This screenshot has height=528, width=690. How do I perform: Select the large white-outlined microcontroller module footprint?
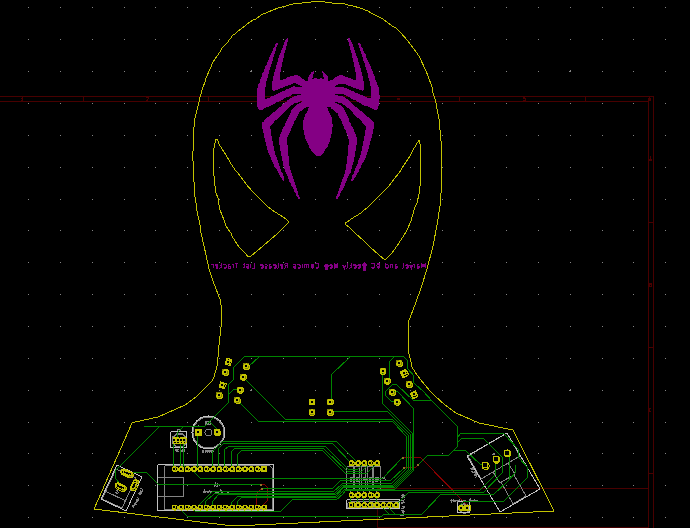coord(216,488)
